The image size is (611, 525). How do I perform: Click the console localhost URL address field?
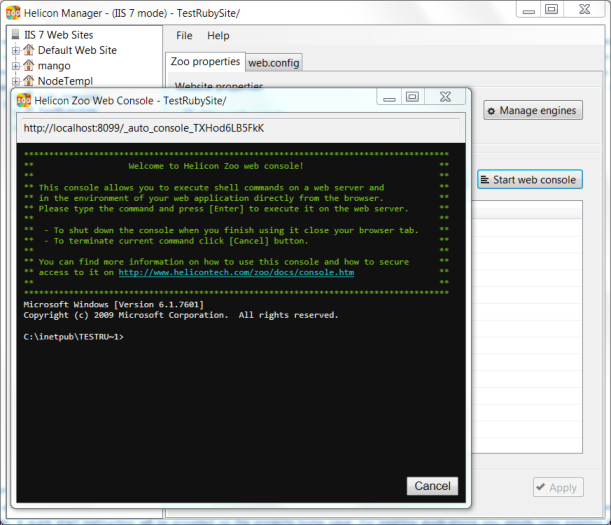240,128
